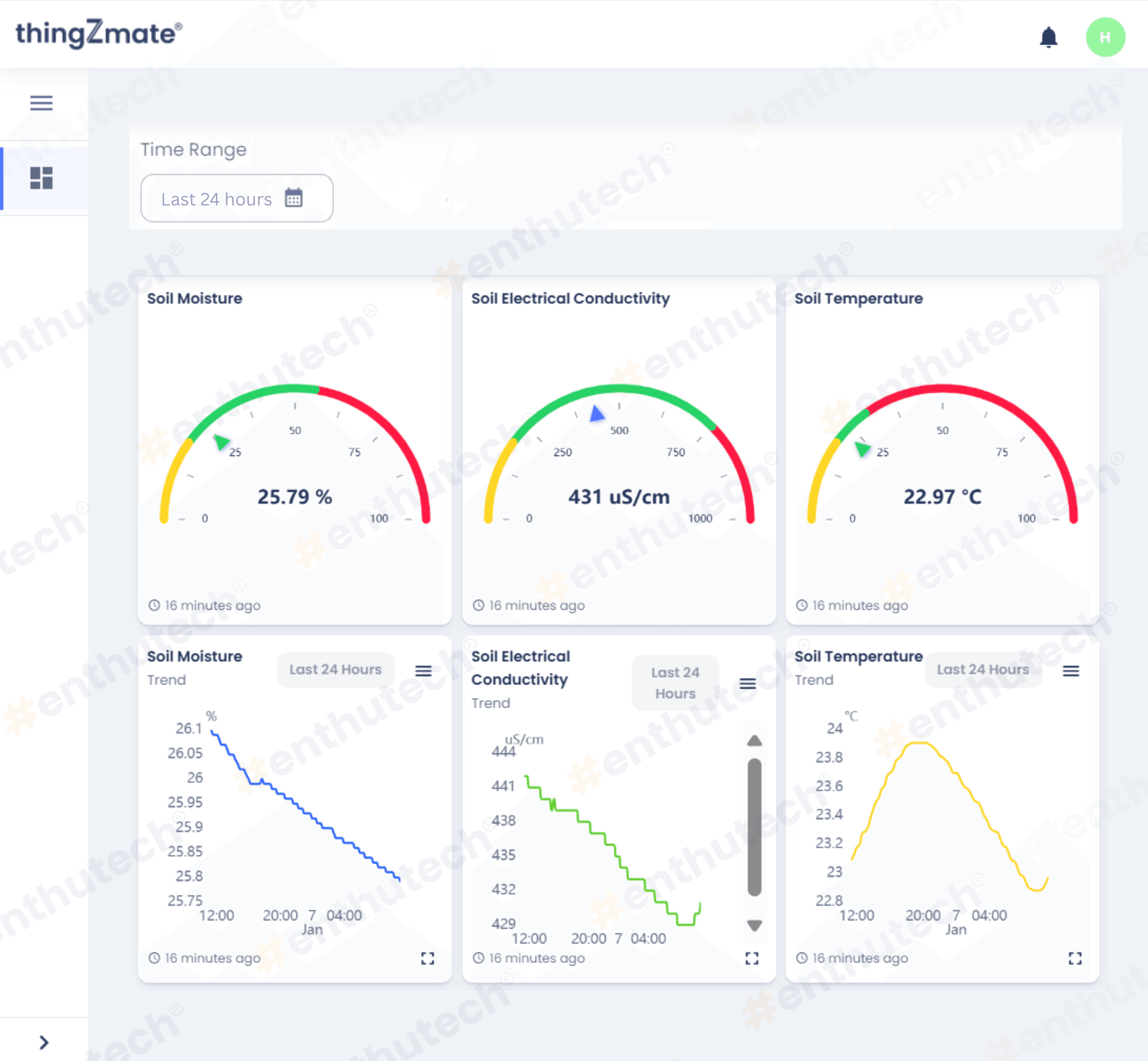The width and height of the screenshot is (1148, 1061).
Task: Open Soil Moisture trend chart options menu
Action: (x=424, y=670)
